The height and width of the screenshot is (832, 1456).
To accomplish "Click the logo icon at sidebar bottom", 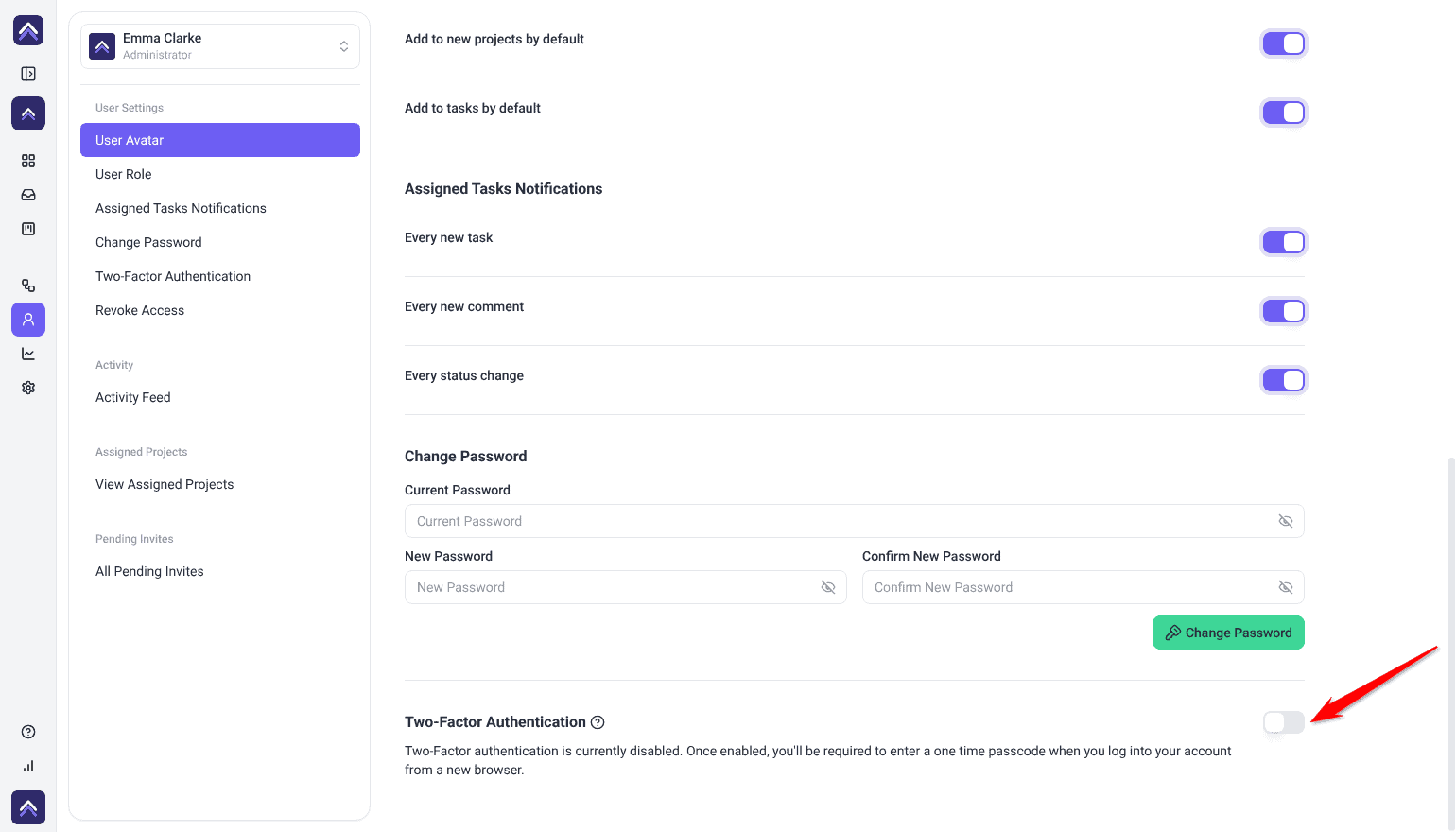I will pyautogui.click(x=28, y=807).
